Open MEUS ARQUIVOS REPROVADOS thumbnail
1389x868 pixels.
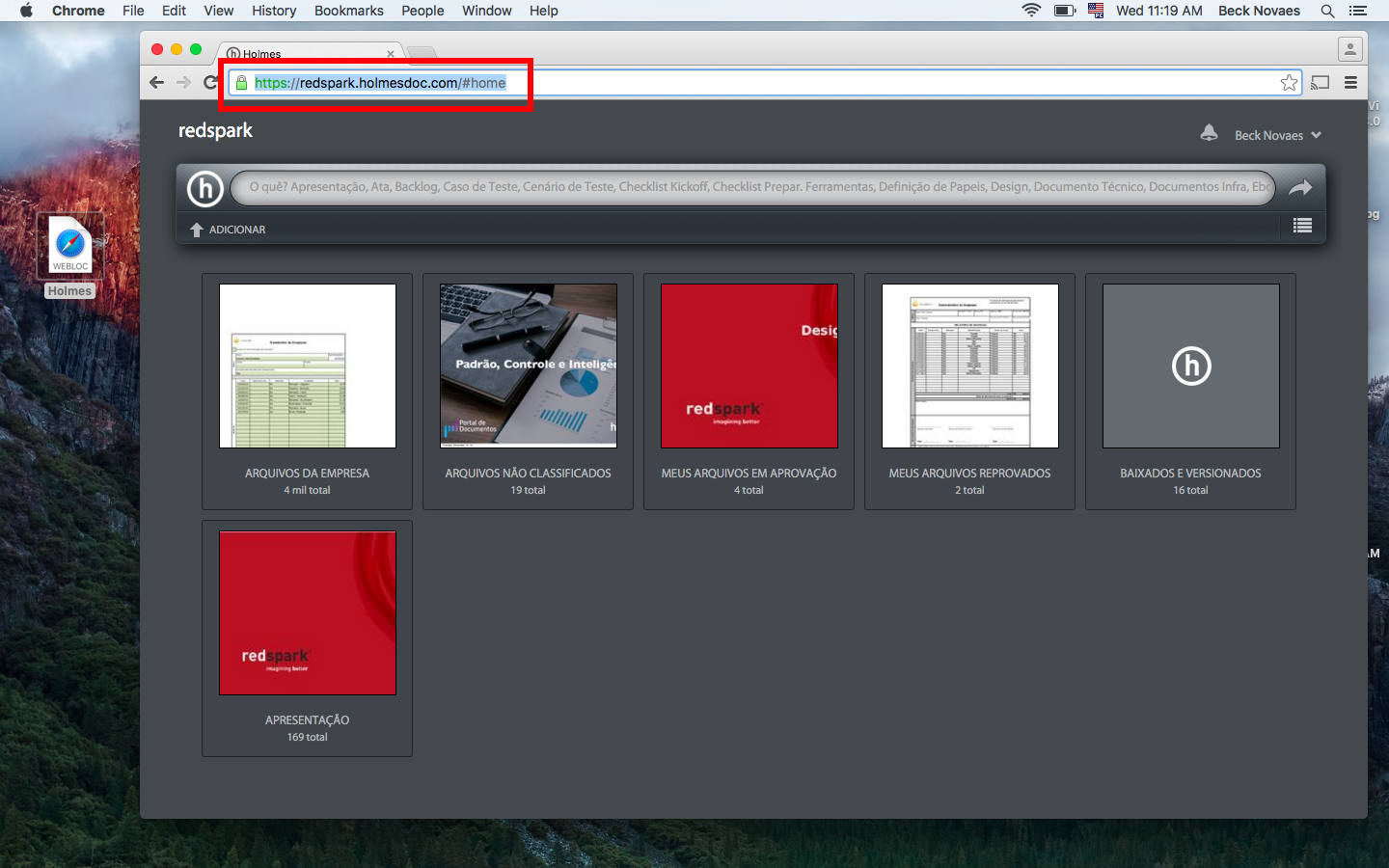[970, 366]
